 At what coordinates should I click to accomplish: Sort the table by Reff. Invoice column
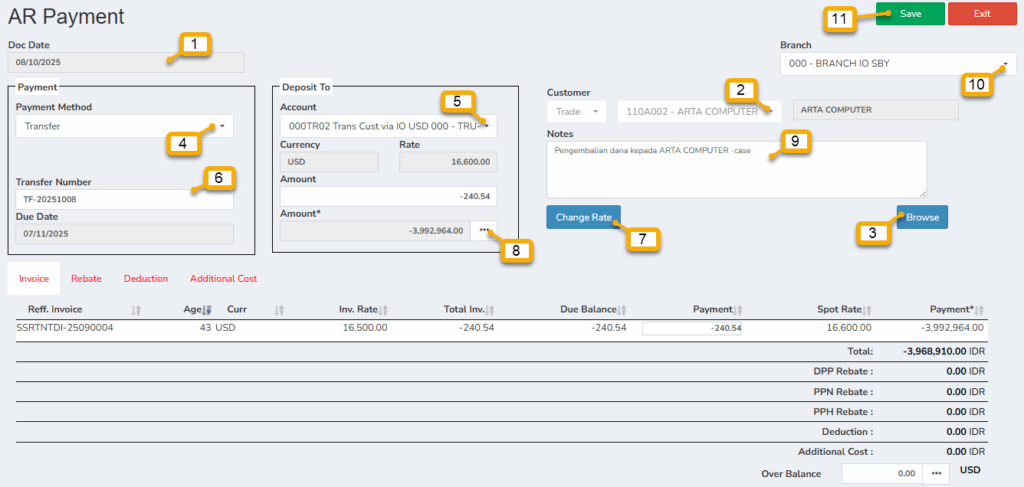click(136, 311)
